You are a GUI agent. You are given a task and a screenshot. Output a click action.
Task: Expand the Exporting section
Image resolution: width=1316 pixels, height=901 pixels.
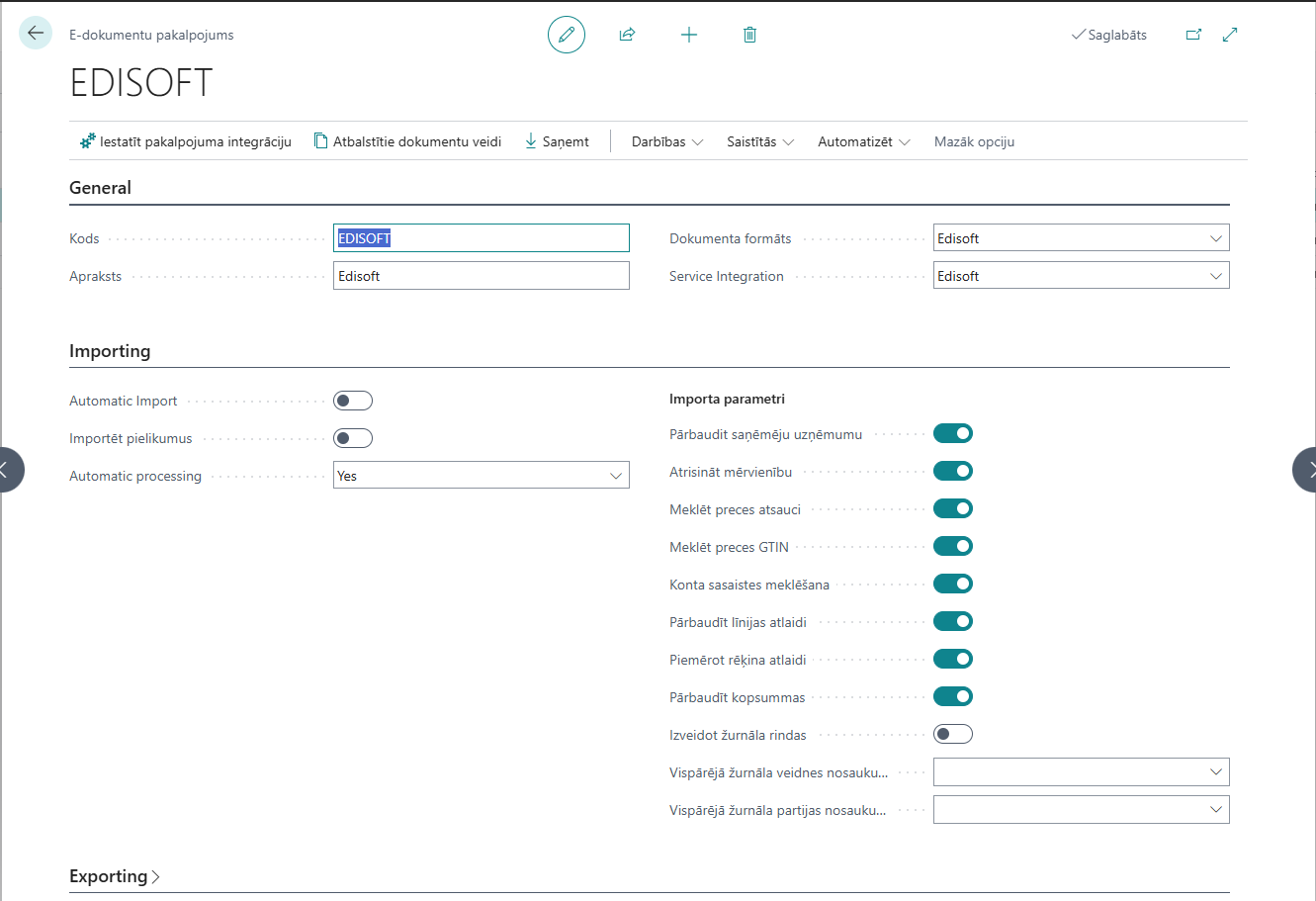pos(115,876)
